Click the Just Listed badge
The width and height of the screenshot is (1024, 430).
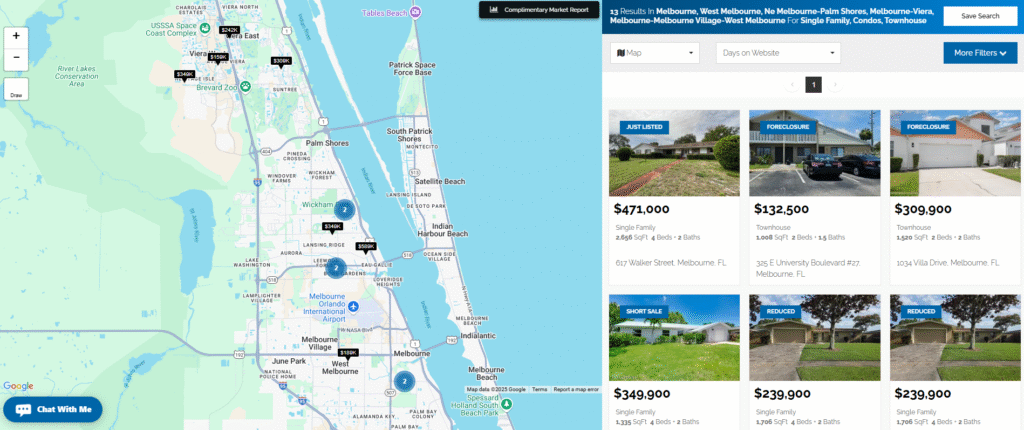point(643,127)
